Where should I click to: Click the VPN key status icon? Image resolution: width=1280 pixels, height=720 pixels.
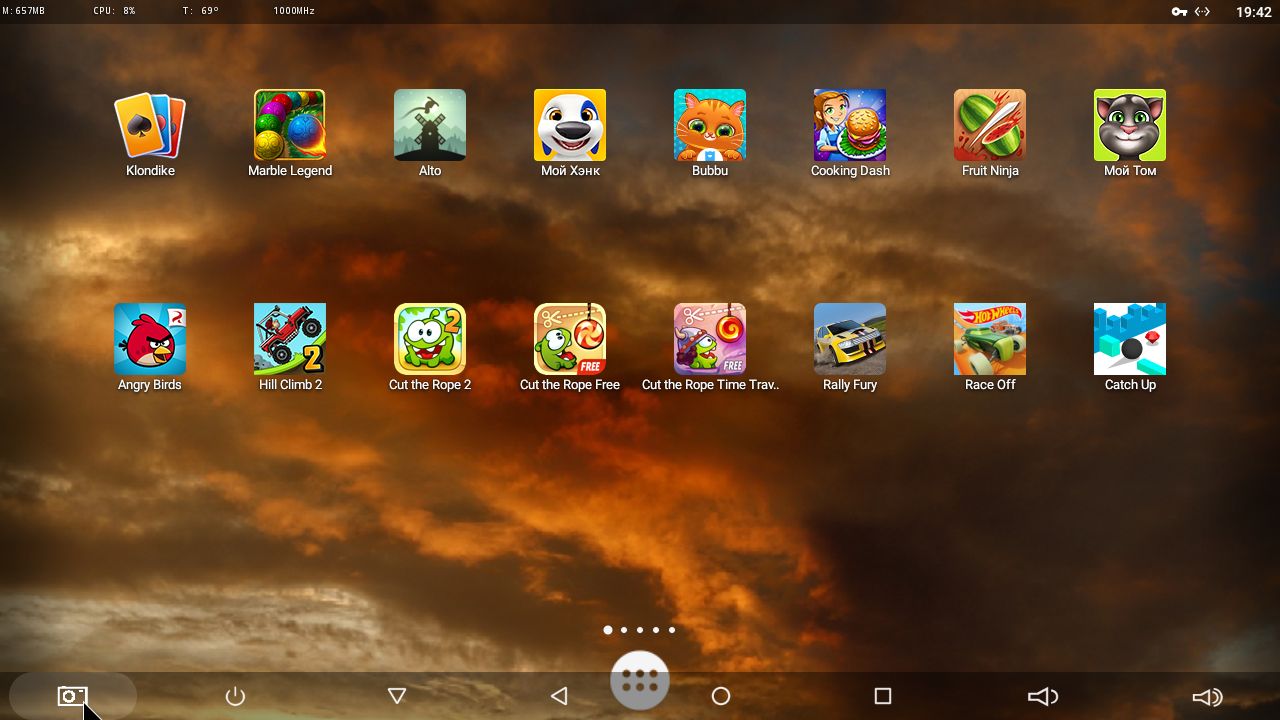(x=1180, y=12)
